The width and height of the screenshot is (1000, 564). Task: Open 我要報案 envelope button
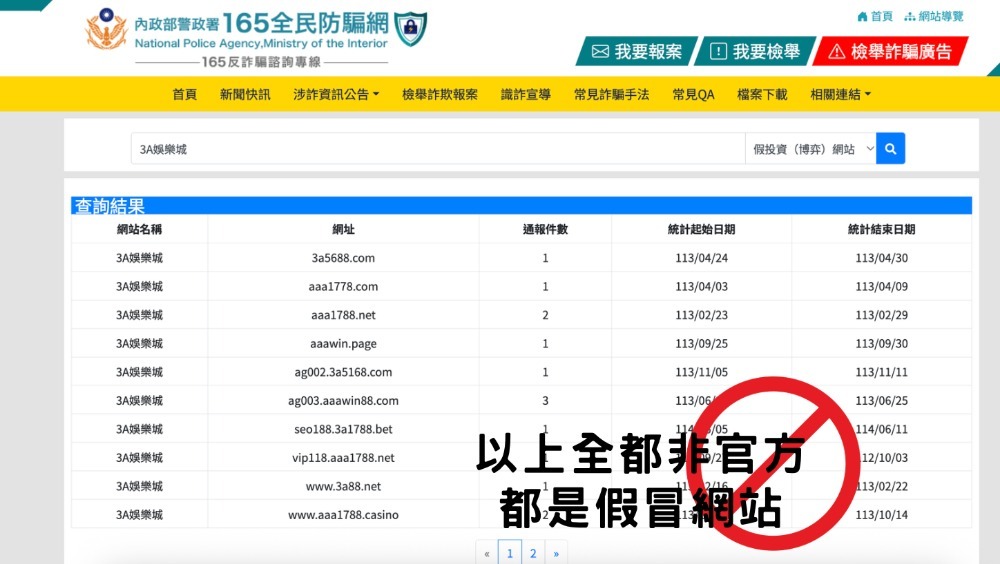point(637,51)
